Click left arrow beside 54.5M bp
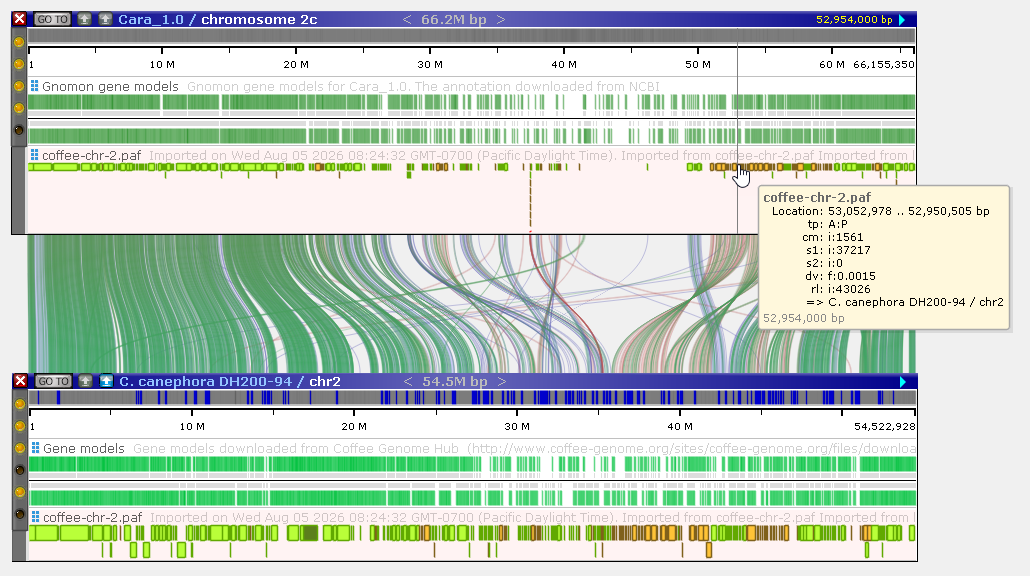This screenshot has height=576, width=1030. click(x=408, y=382)
